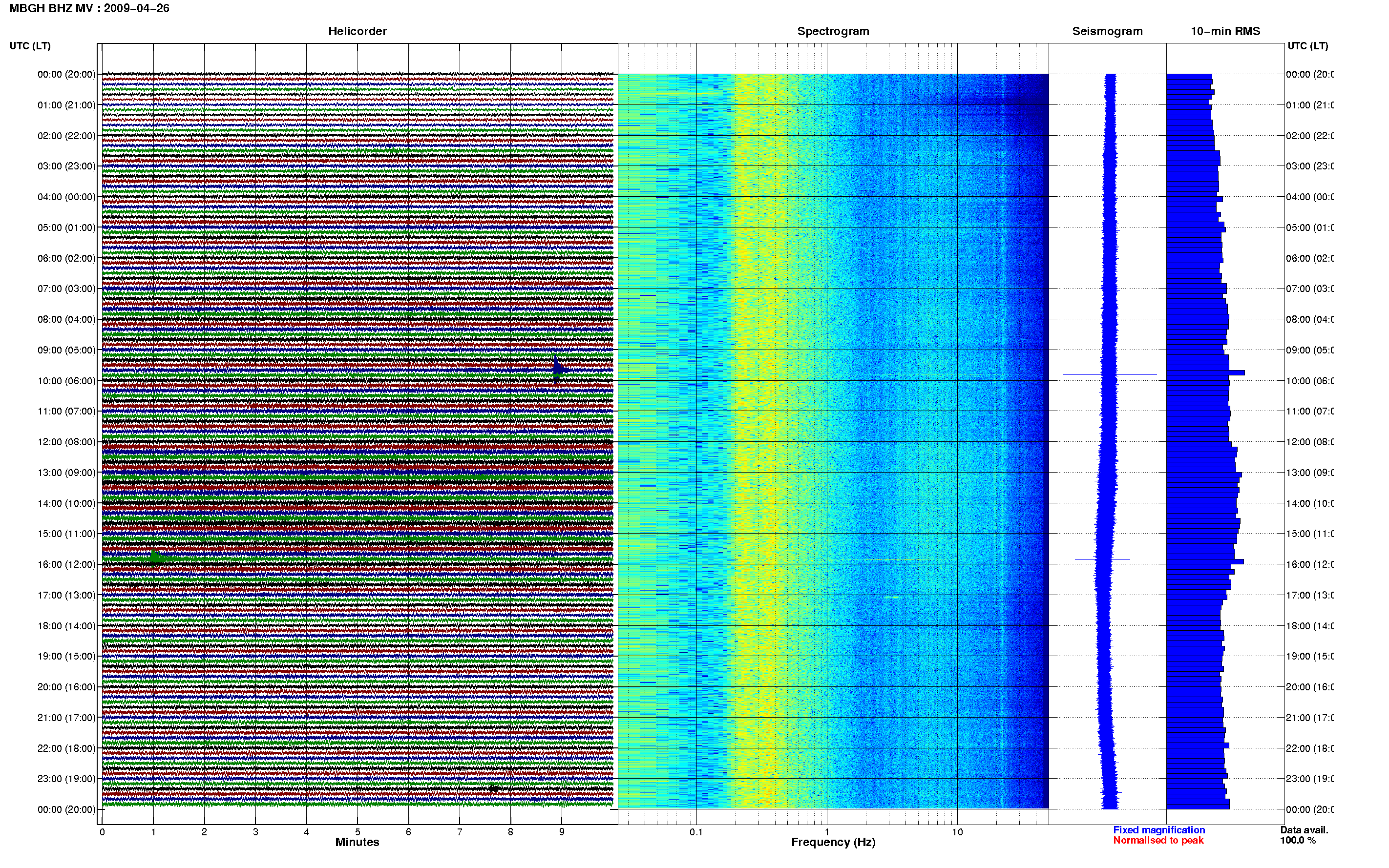Click the long seismogram spike just before 10:00
The image size is (1389, 868).
point(1109,375)
